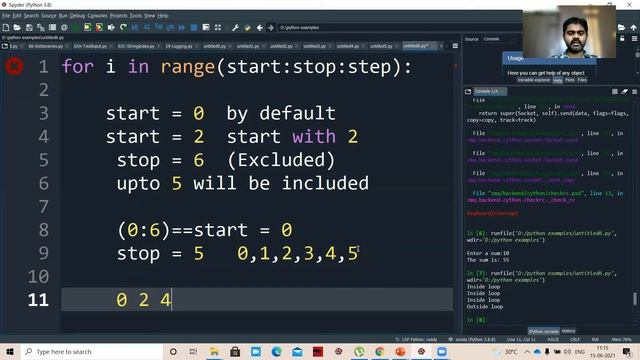Go forward with the right arrow icon
This screenshot has height=360, width=640.
tap(271, 27)
